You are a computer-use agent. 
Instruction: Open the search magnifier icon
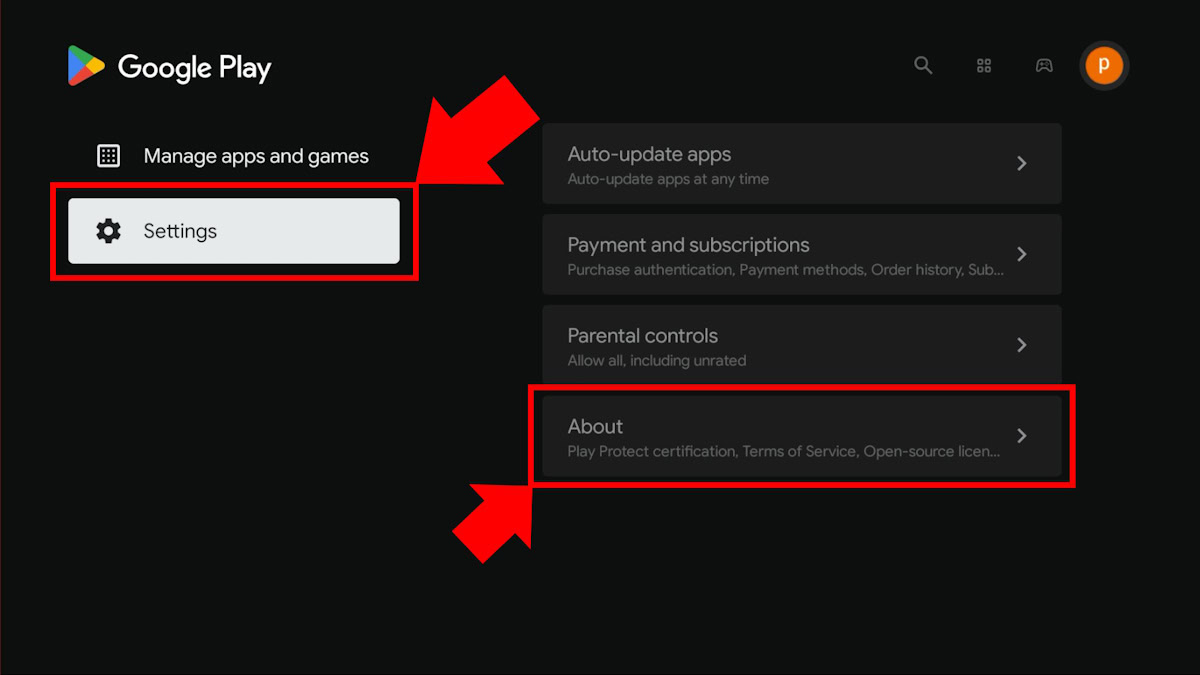pyautogui.click(x=923, y=65)
